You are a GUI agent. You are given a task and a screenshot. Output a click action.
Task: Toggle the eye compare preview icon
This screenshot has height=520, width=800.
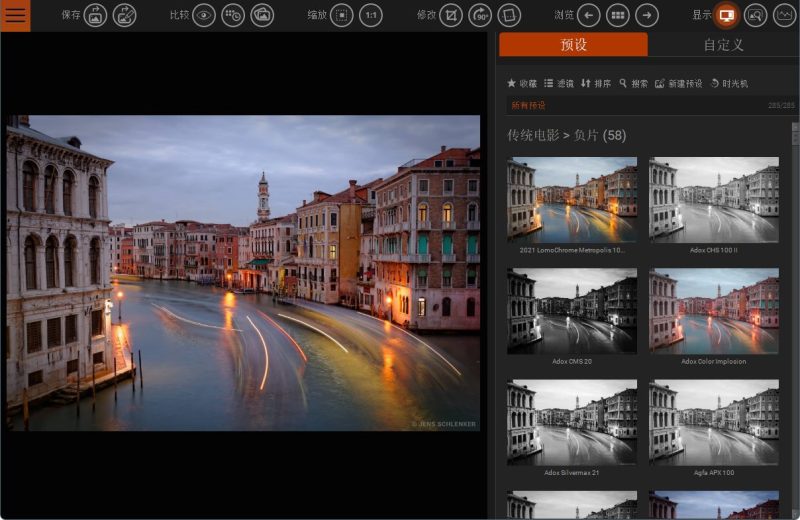click(x=203, y=15)
